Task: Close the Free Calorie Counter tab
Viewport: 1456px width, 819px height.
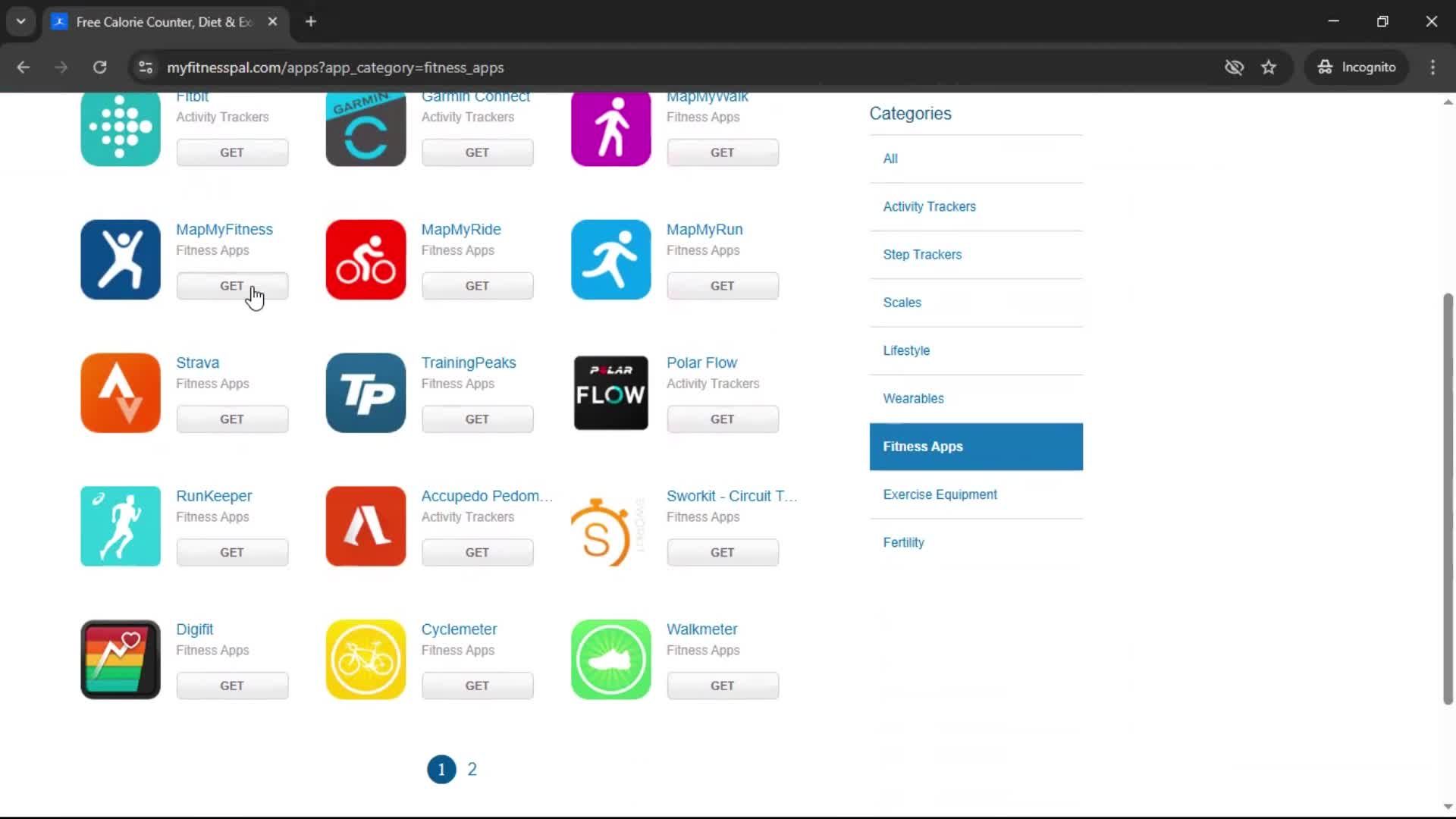Action: [x=272, y=22]
